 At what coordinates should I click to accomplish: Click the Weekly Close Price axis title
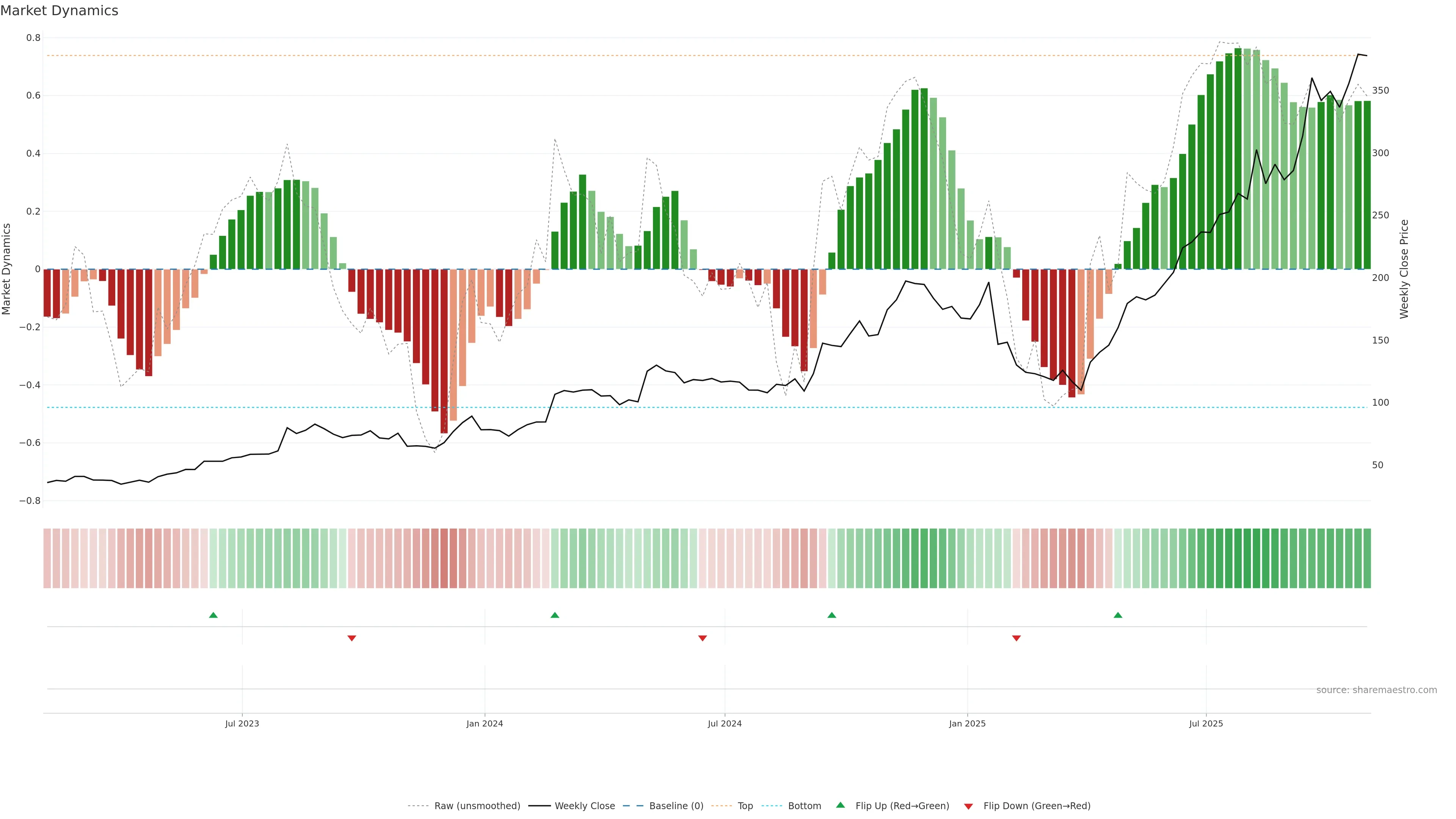point(1404,269)
